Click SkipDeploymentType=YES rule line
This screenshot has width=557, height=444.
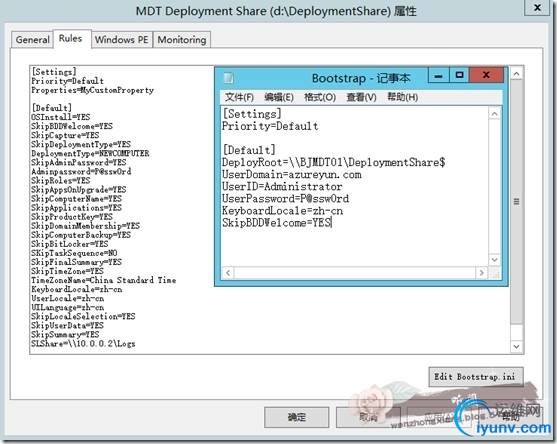[81, 144]
